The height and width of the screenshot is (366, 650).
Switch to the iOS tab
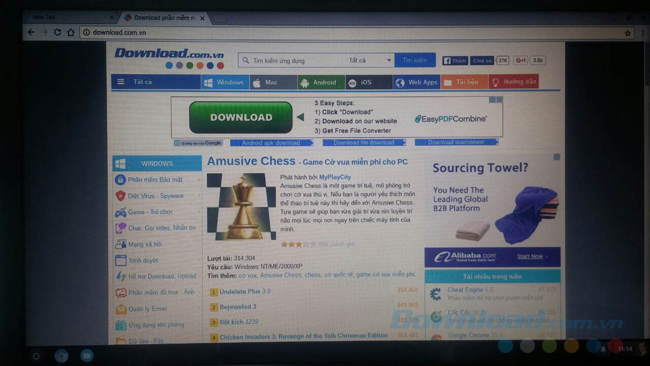(369, 82)
